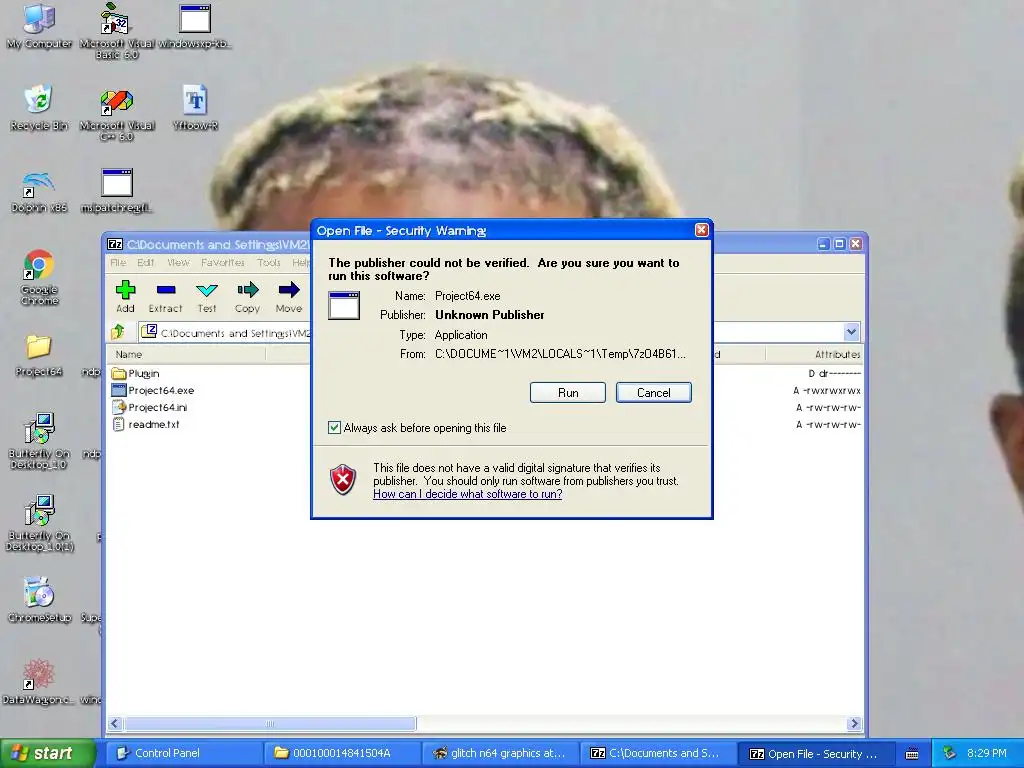Click the Open File - Security taskbar button
The image size is (1024, 768).
click(x=816, y=753)
